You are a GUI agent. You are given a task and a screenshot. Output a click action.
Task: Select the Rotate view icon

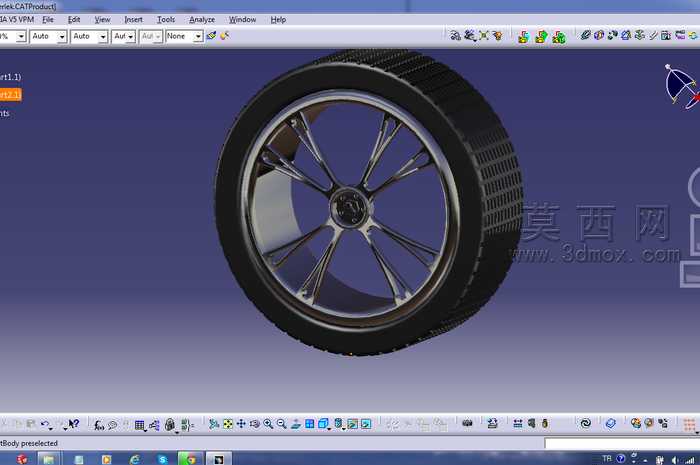254,423
